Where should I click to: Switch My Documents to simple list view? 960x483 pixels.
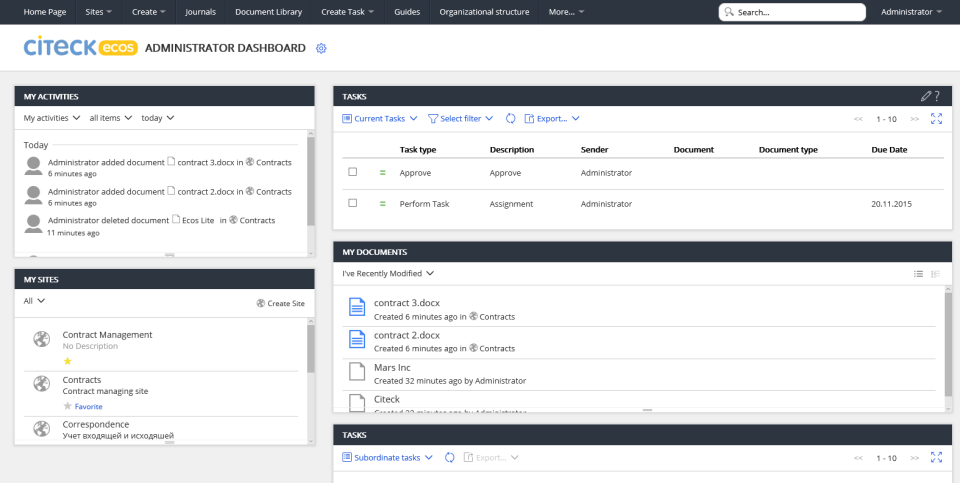[x=918, y=273]
